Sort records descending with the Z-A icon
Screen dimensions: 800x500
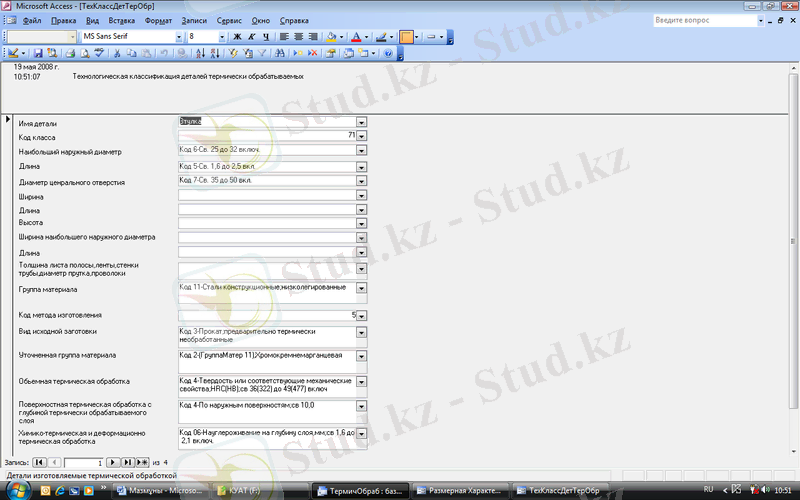click(x=215, y=53)
